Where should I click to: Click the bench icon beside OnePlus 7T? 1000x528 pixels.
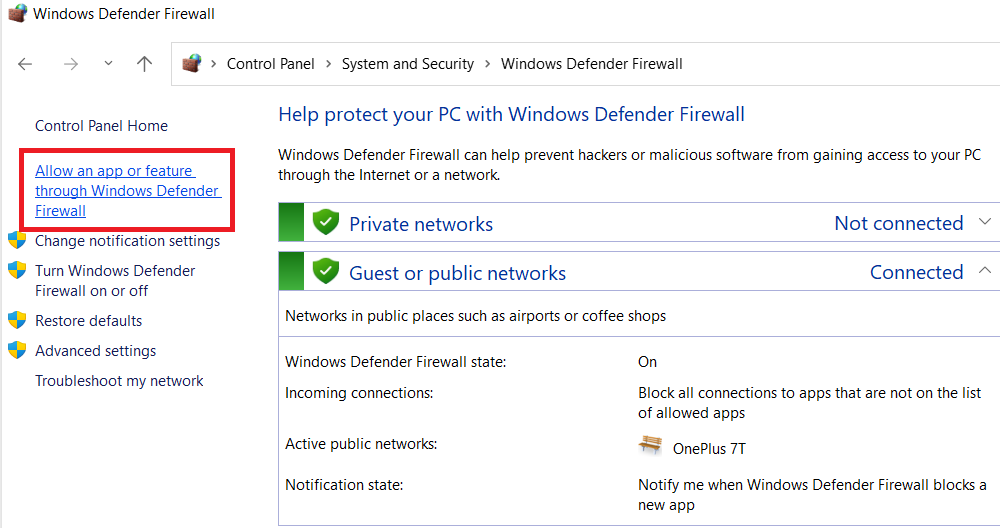click(650, 444)
